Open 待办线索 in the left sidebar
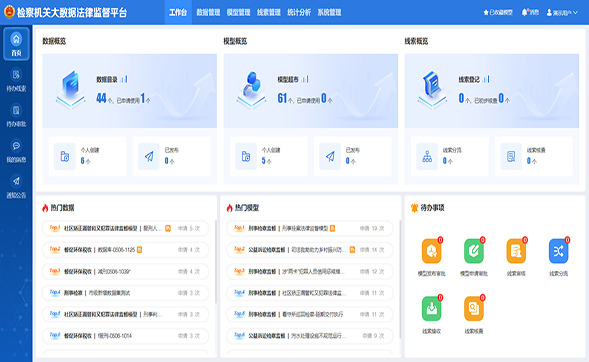 [x=16, y=80]
